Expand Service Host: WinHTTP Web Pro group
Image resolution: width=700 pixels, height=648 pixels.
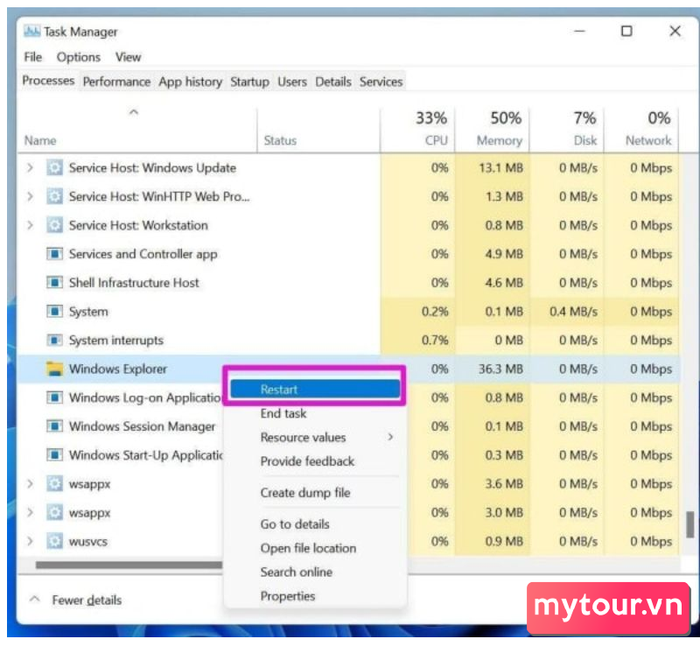[30, 196]
